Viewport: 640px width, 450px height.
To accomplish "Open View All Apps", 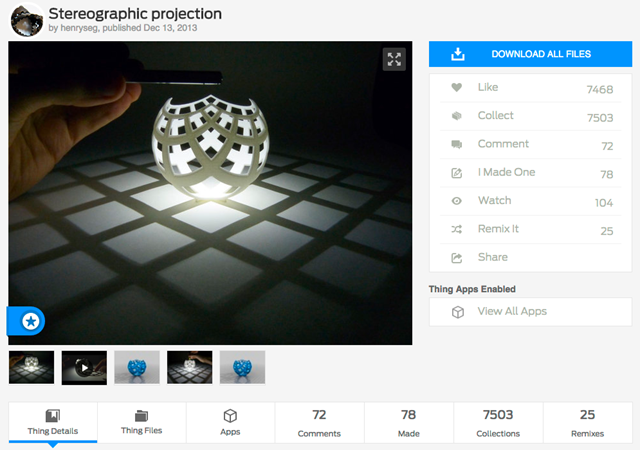I will [x=530, y=312].
